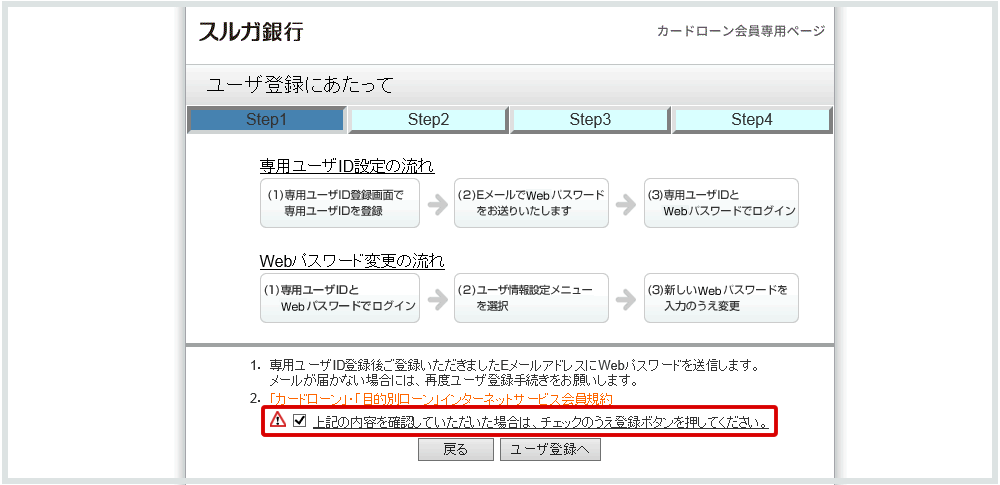
Task: Click box (2)ユーザ情報設定メニューを選択
Action: 531,298
